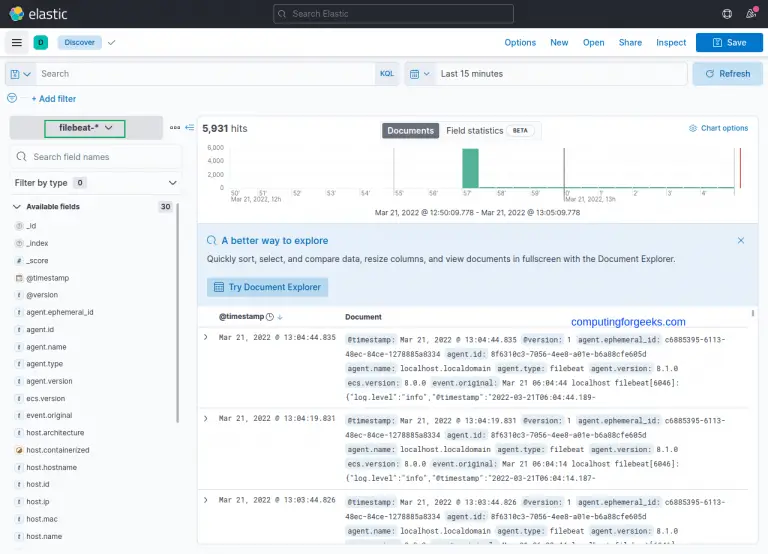Click the Elastic logo icon

[16, 14]
